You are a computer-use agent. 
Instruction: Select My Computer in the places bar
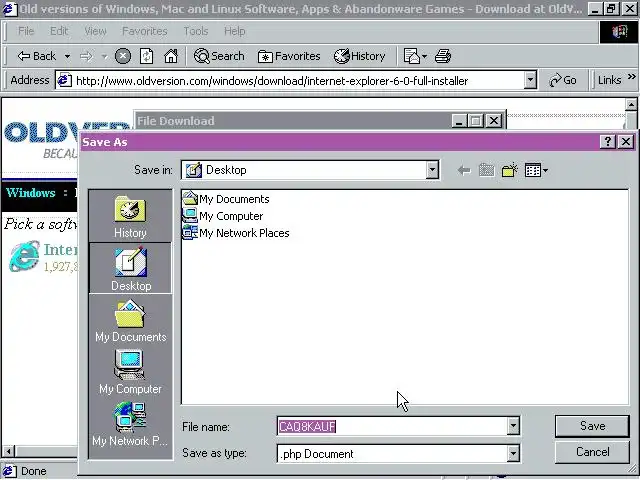130,372
